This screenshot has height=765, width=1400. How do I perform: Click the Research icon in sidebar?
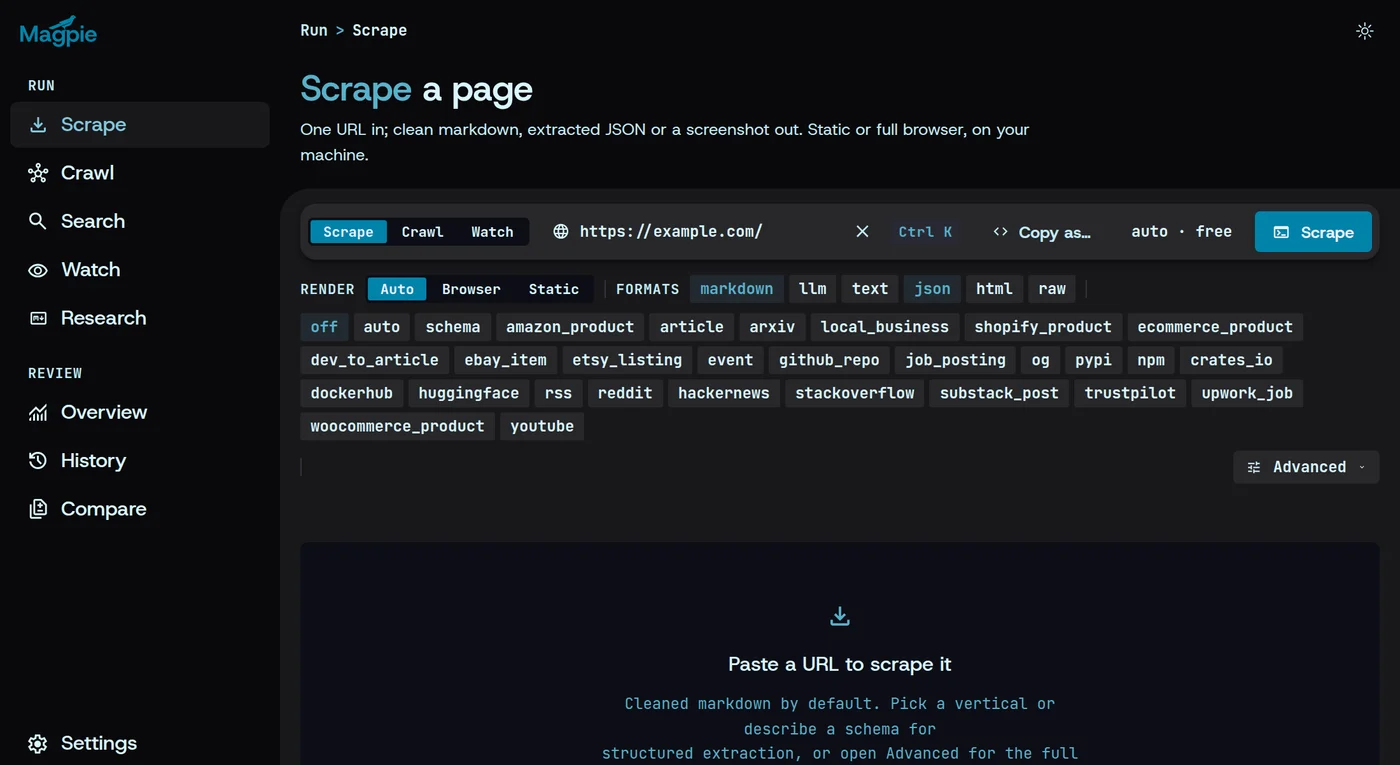[38, 318]
